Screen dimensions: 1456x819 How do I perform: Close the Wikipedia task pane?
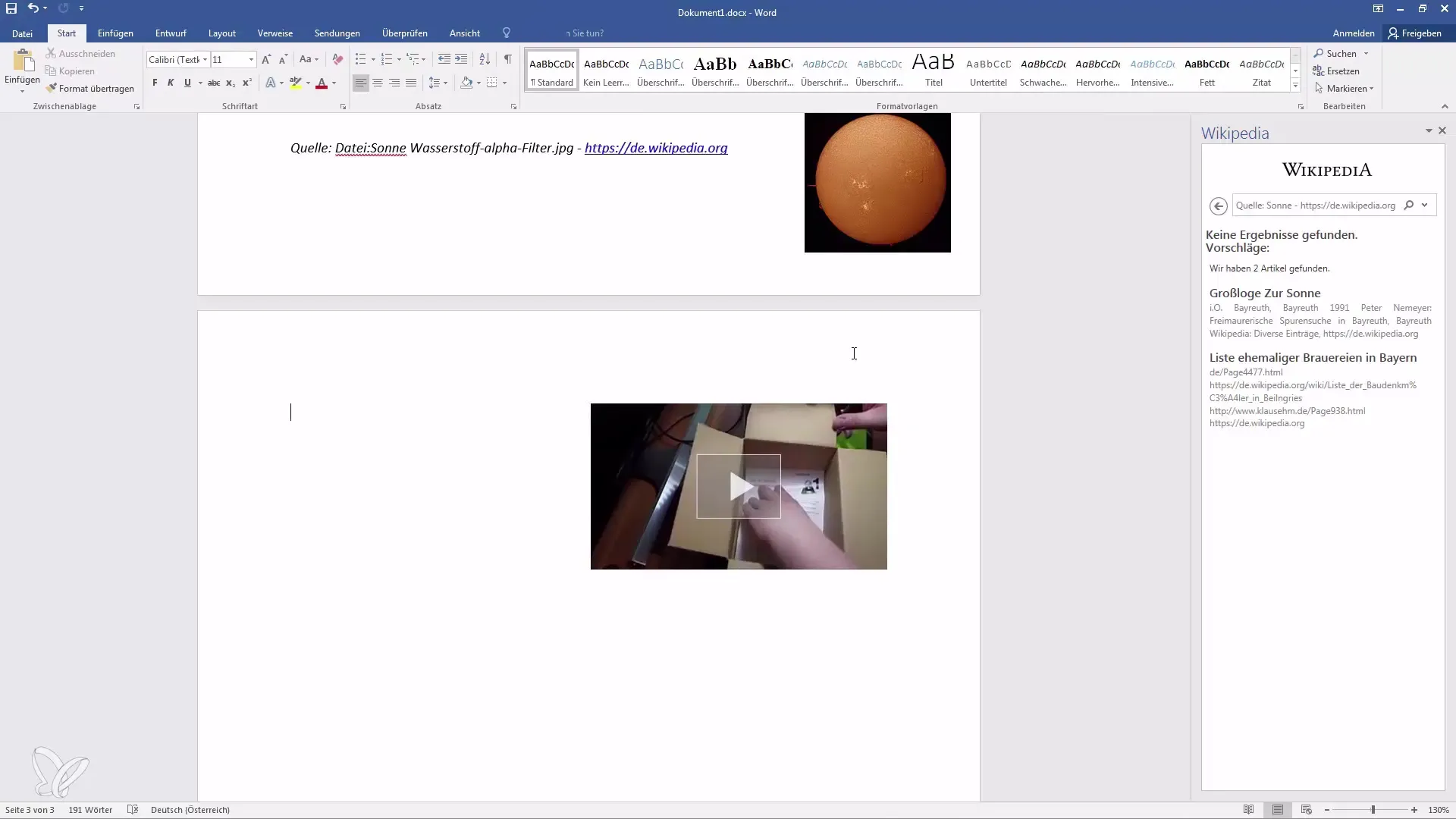[1442, 130]
